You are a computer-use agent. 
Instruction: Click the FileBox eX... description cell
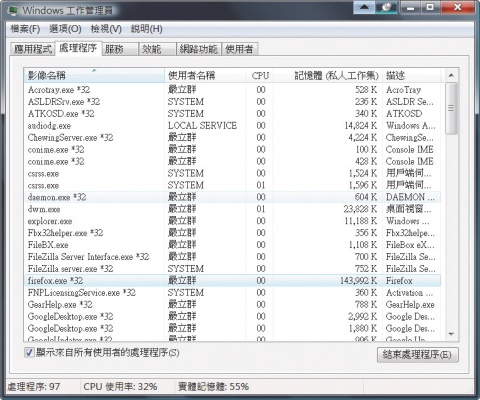(x=410, y=245)
